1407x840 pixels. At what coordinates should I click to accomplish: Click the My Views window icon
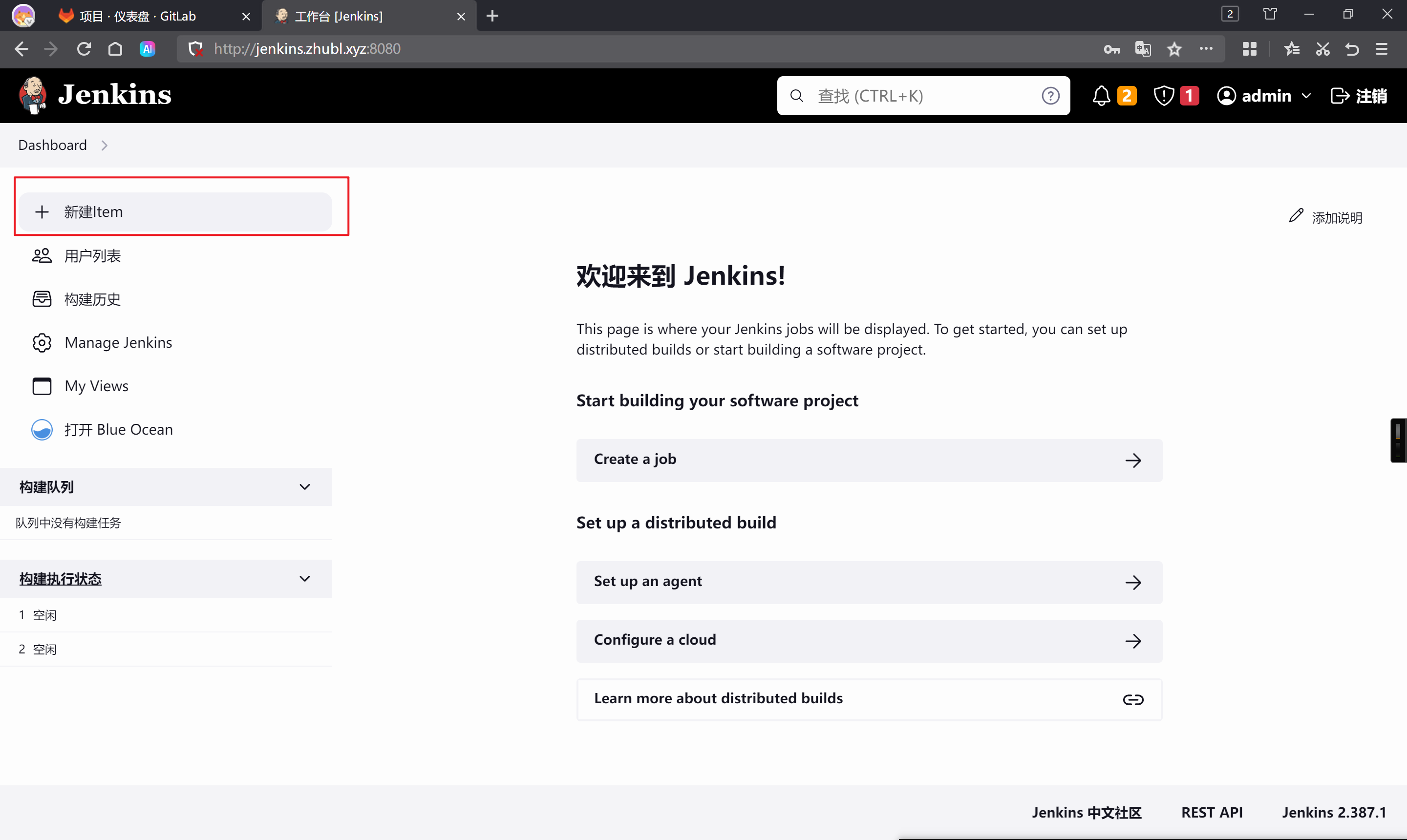(42, 386)
